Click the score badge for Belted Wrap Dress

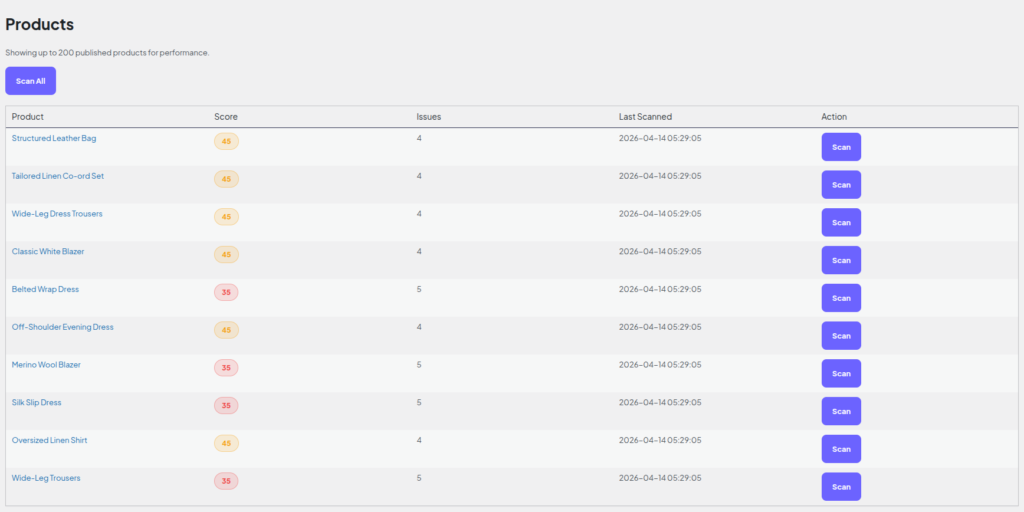[226, 293]
